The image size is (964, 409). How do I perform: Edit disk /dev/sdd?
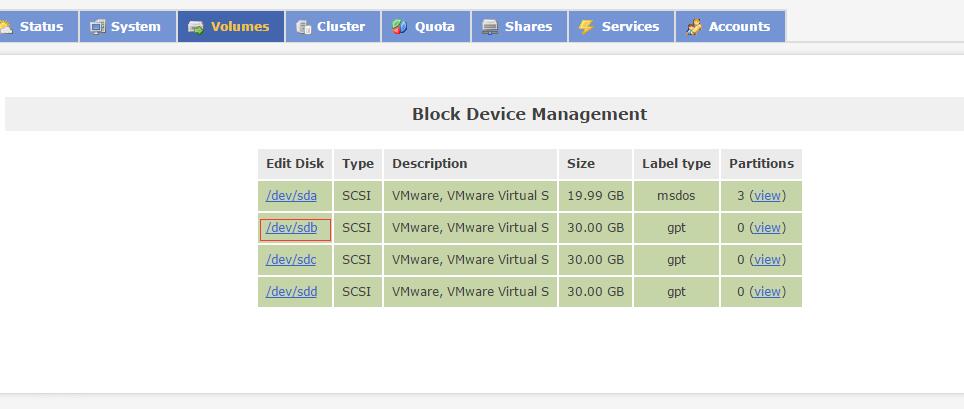click(291, 292)
